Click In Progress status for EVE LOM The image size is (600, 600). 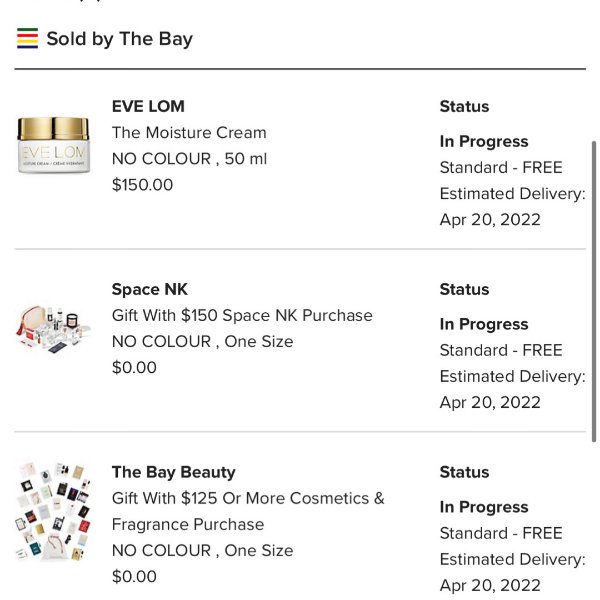pyautogui.click(x=484, y=141)
